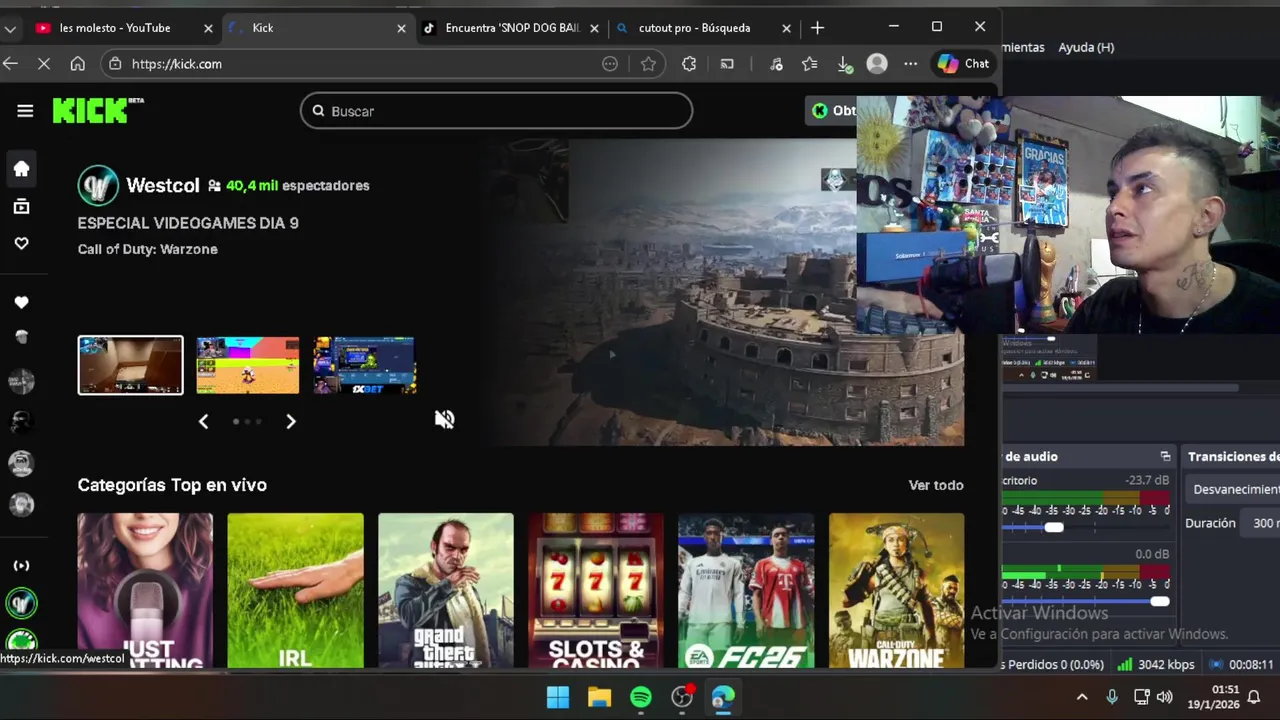Open Microsoft Edge from taskbar
Viewport: 1280px width, 720px height.
click(723, 697)
